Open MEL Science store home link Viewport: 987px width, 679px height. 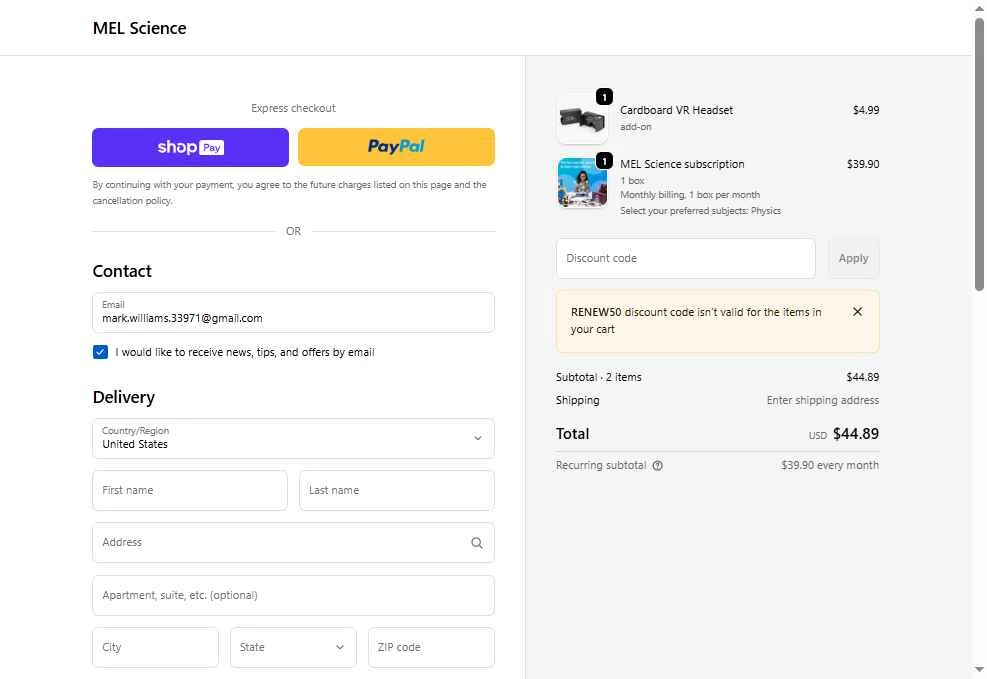click(139, 28)
